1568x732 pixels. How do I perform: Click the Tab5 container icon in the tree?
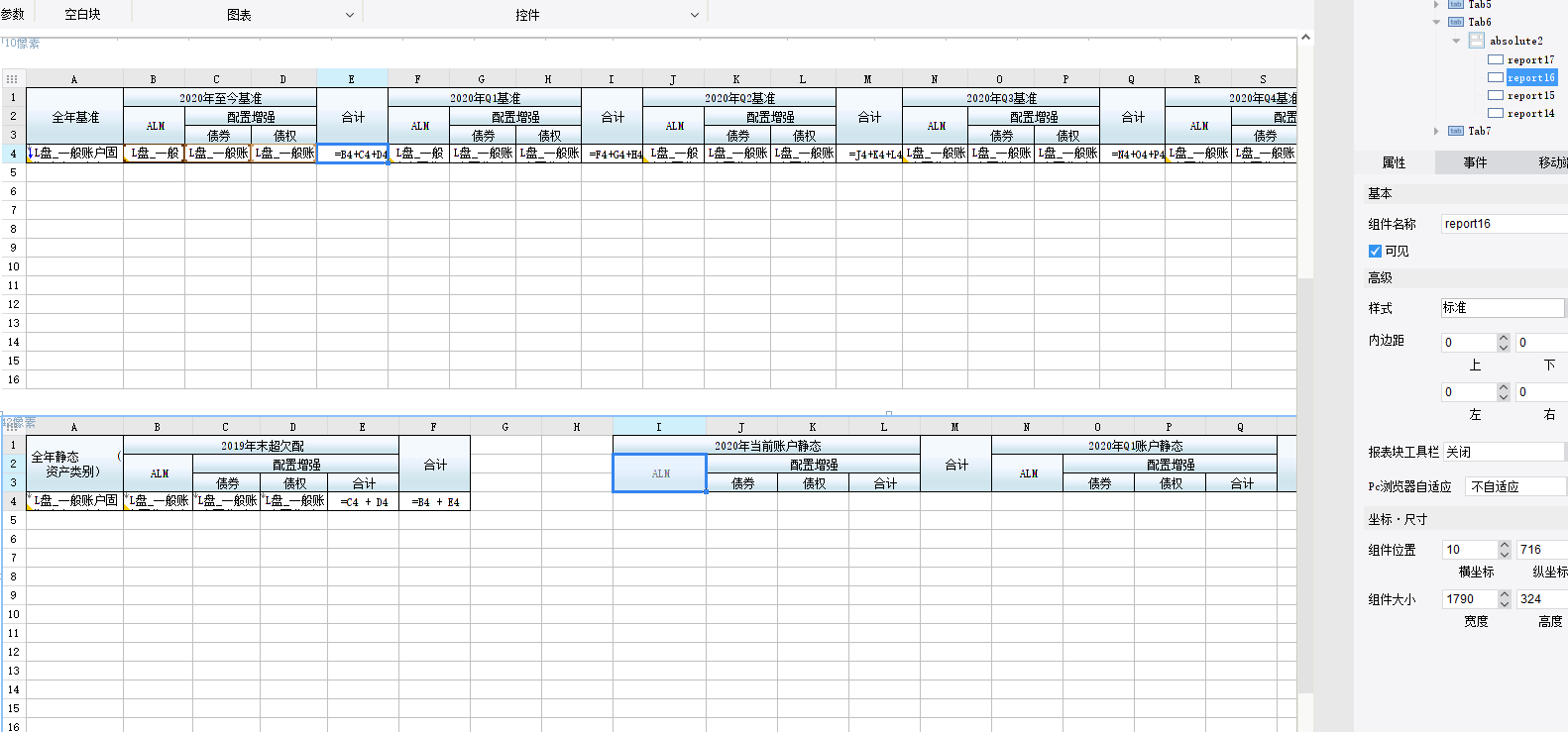point(1456,5)
